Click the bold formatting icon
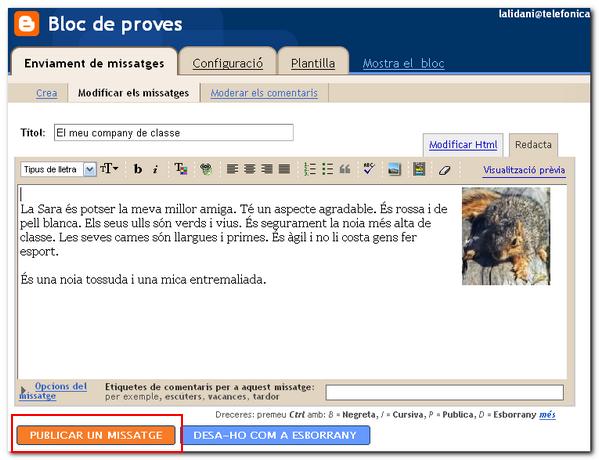Screen dimensions: 599x460 click(x=138, y=169)
